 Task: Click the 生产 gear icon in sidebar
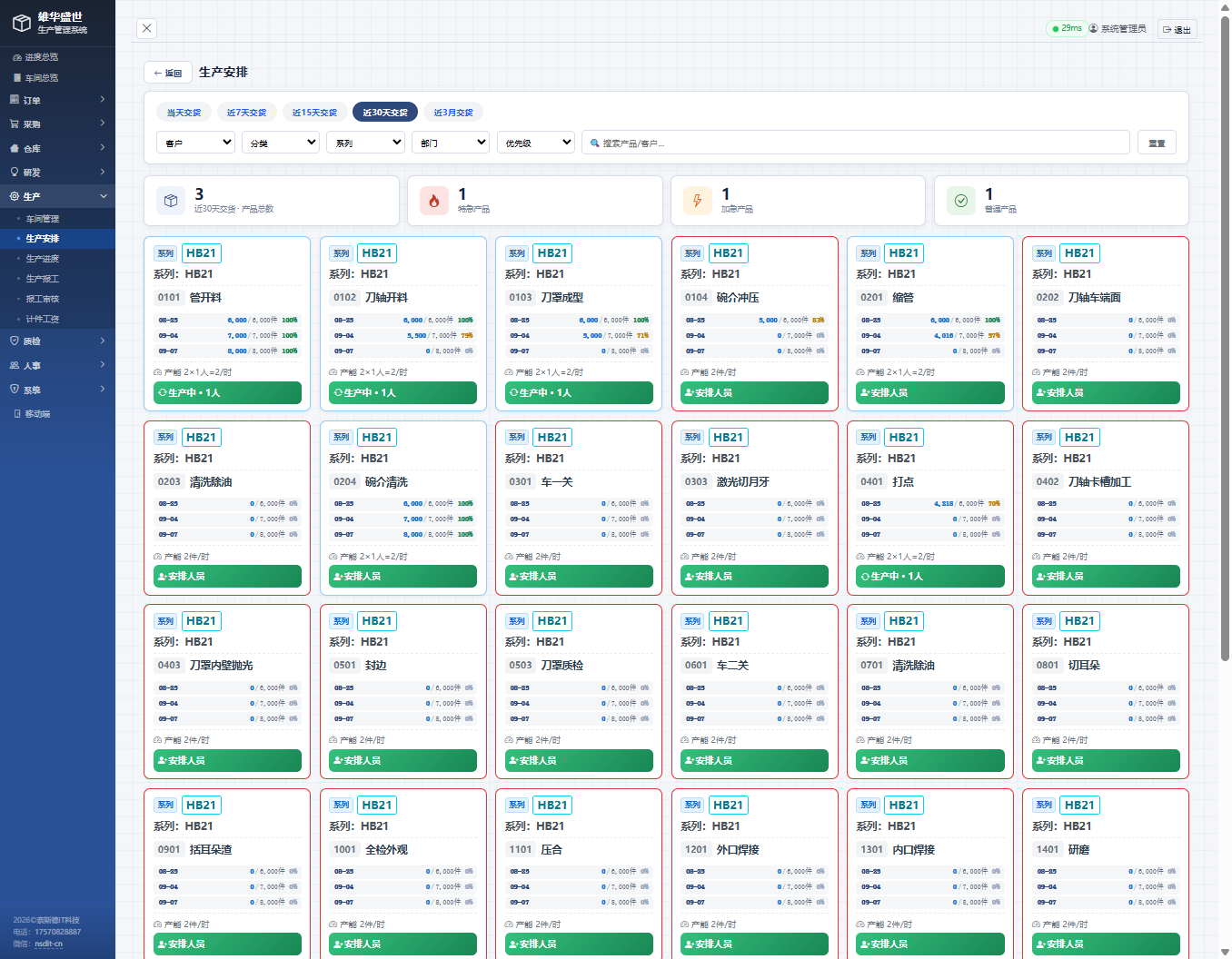tap(15, 196)
